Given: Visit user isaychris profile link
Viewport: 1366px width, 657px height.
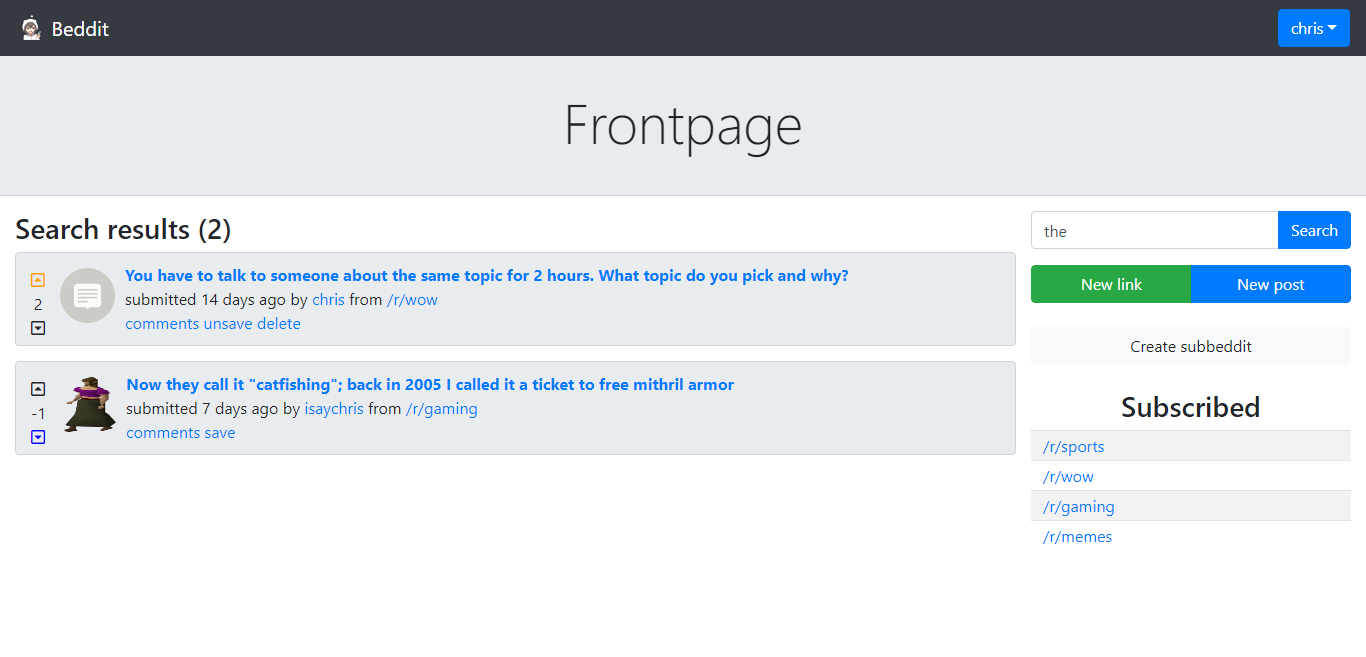Looking at the screenshot, I should click(334, 409).
